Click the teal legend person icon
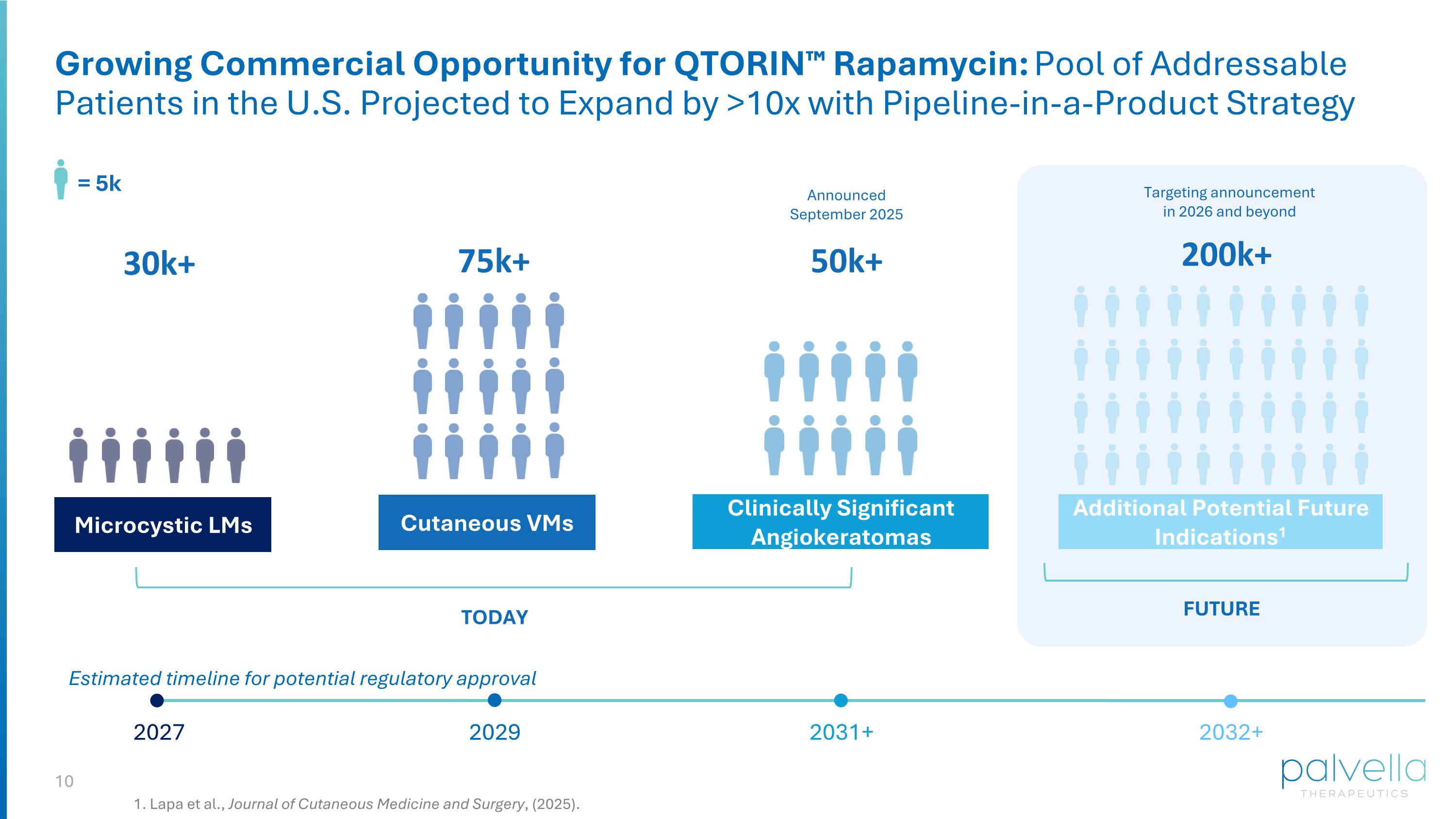This screenshot has width=1456, height=819. (x=61, y=180)
